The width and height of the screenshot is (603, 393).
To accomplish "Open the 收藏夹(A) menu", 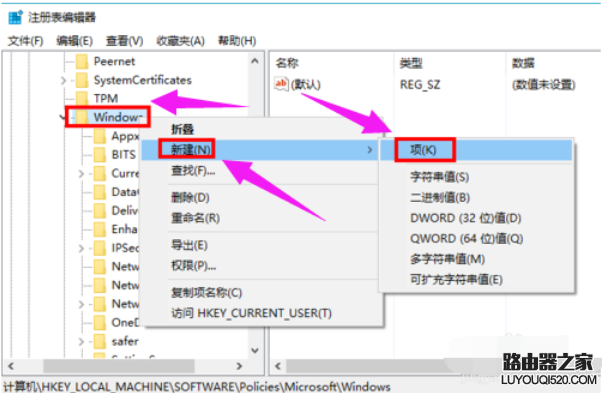I will coord(180,41).
